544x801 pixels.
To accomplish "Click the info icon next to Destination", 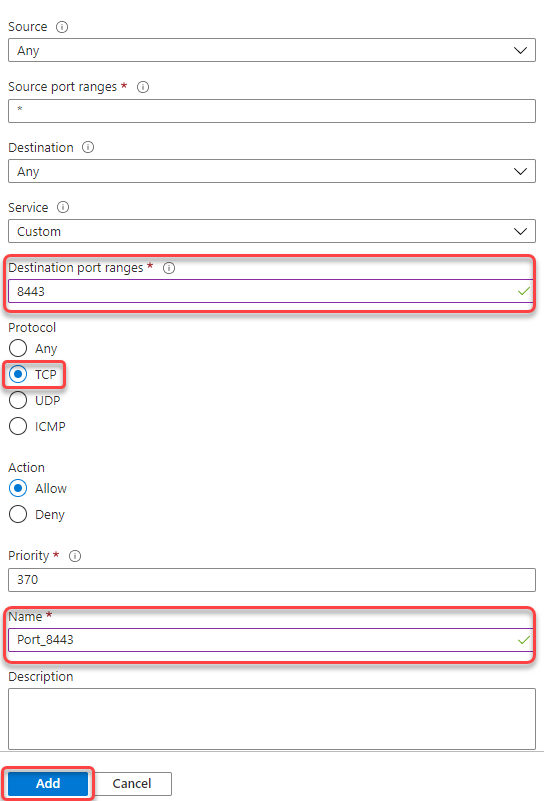I will tap(88, 148).
